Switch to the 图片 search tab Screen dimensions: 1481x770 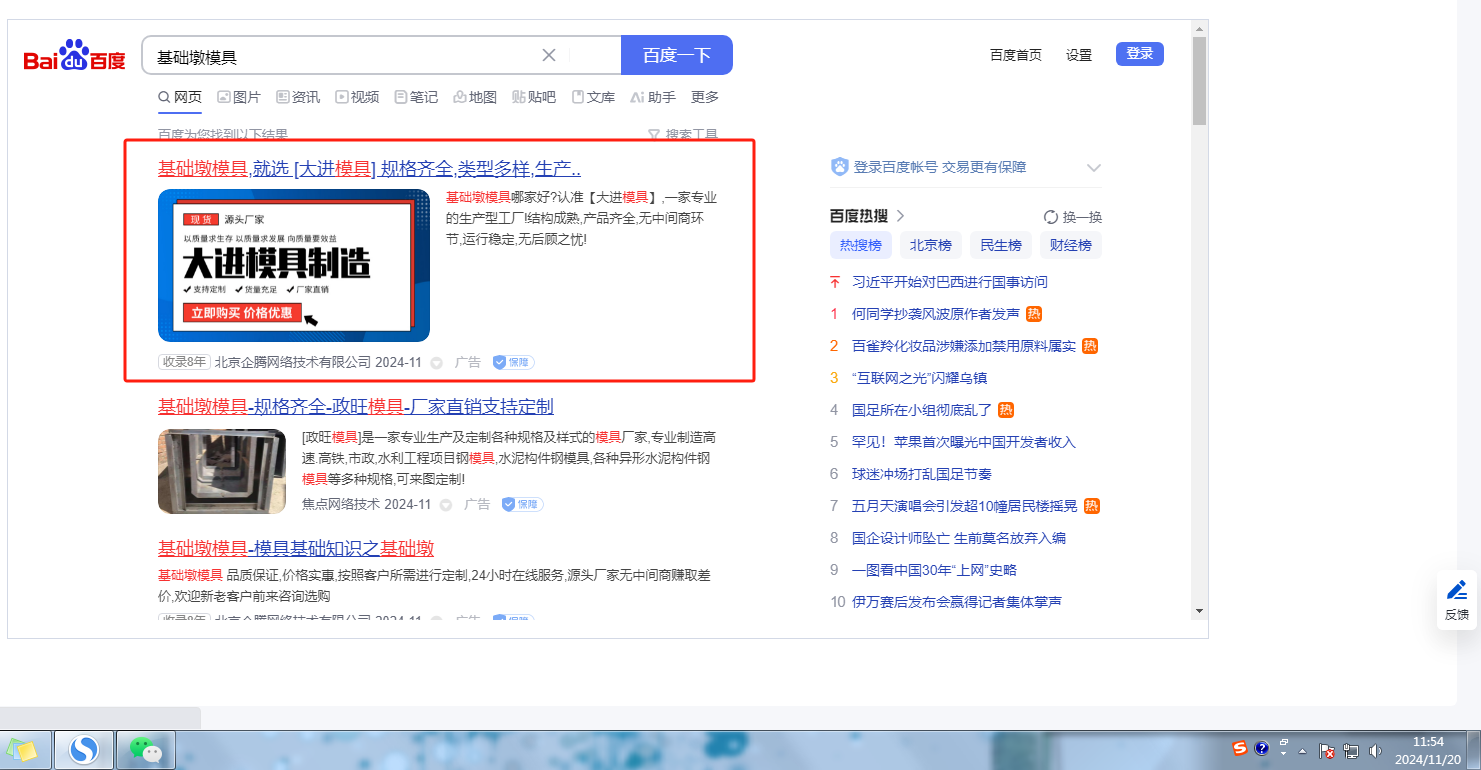[239, 97]
